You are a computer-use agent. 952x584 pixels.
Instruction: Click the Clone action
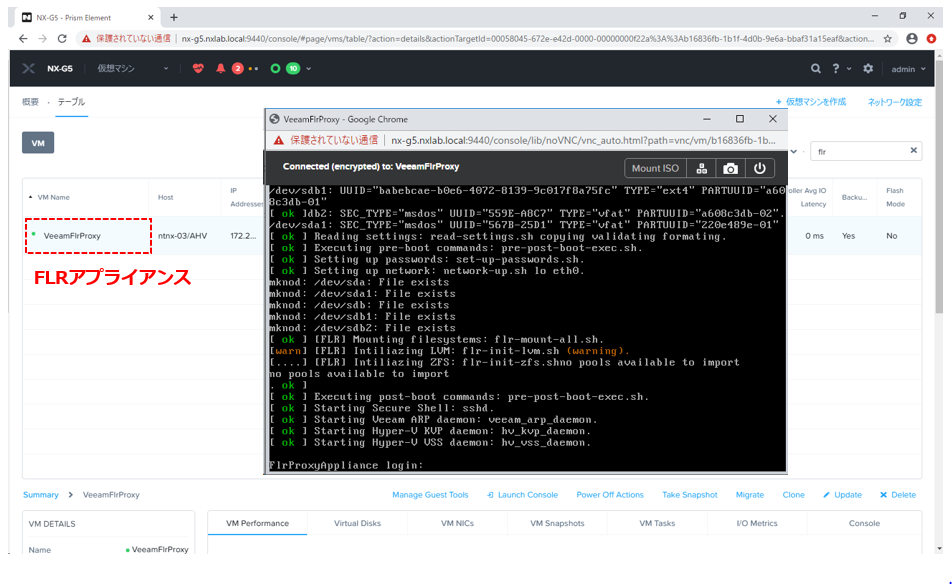pos(794,495)
